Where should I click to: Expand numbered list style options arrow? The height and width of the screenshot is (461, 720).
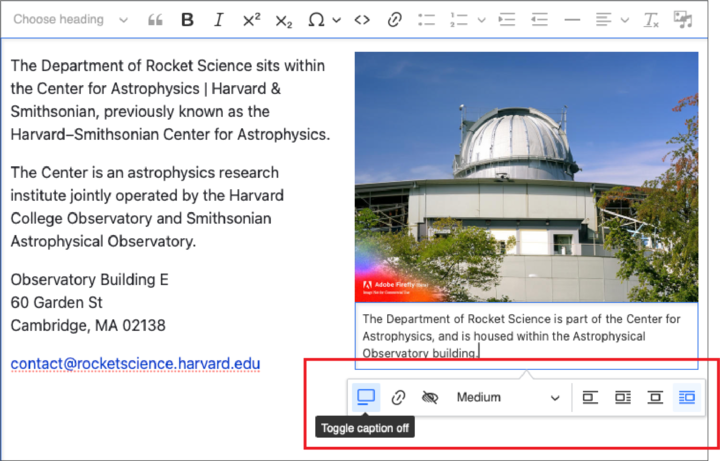click(x=481, y=20)
